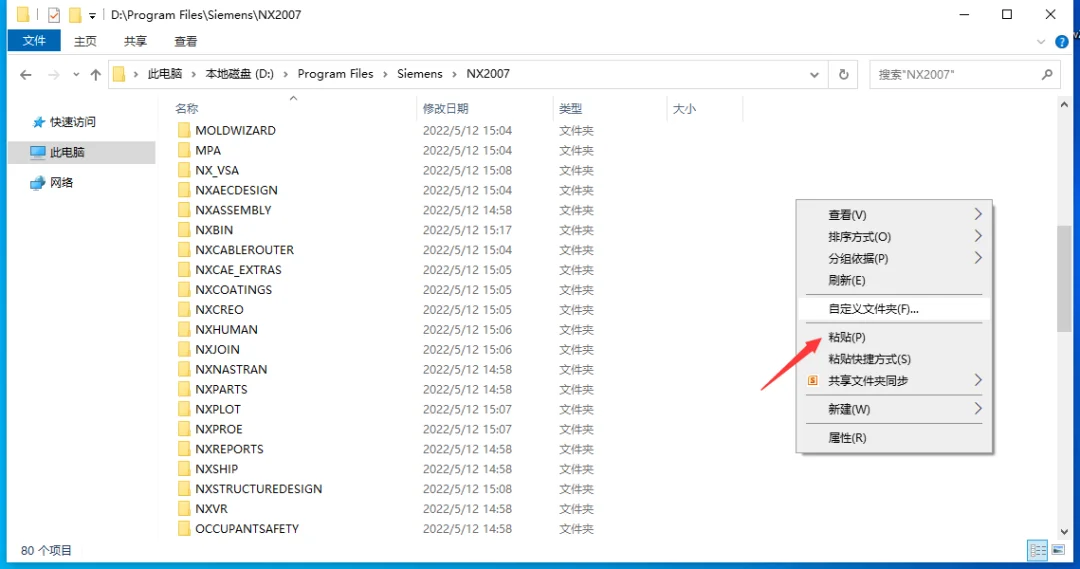1080x569 pixels.
Task: Open the Help question mark icon
Action: tap(1061, 42)
